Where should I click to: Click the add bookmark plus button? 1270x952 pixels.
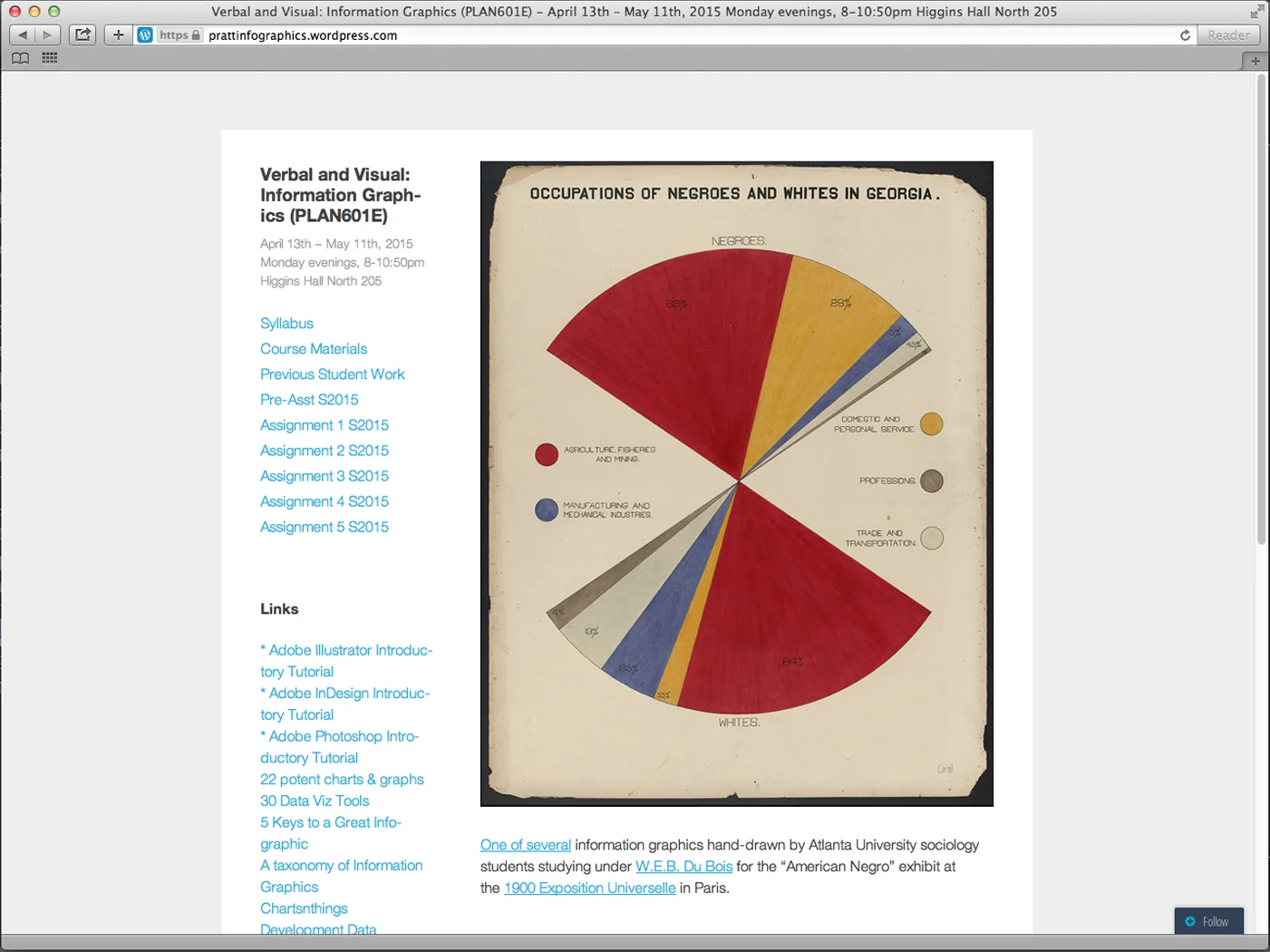[119, 35]
